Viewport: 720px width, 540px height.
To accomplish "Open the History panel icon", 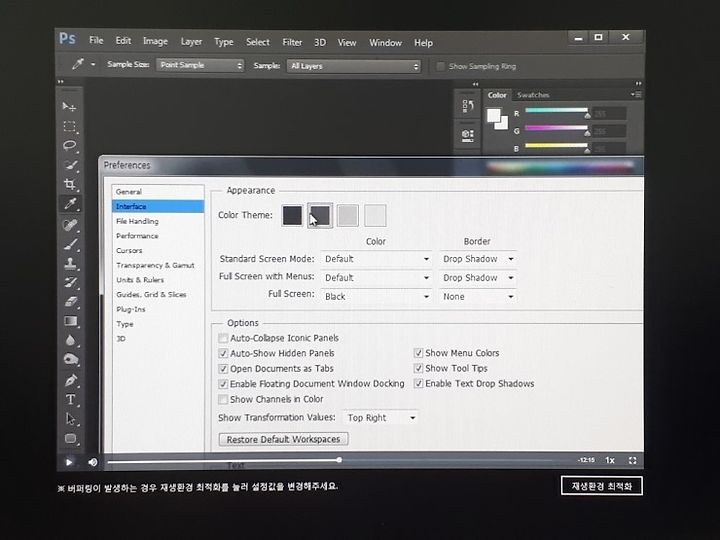I will (x=468, y=106).
